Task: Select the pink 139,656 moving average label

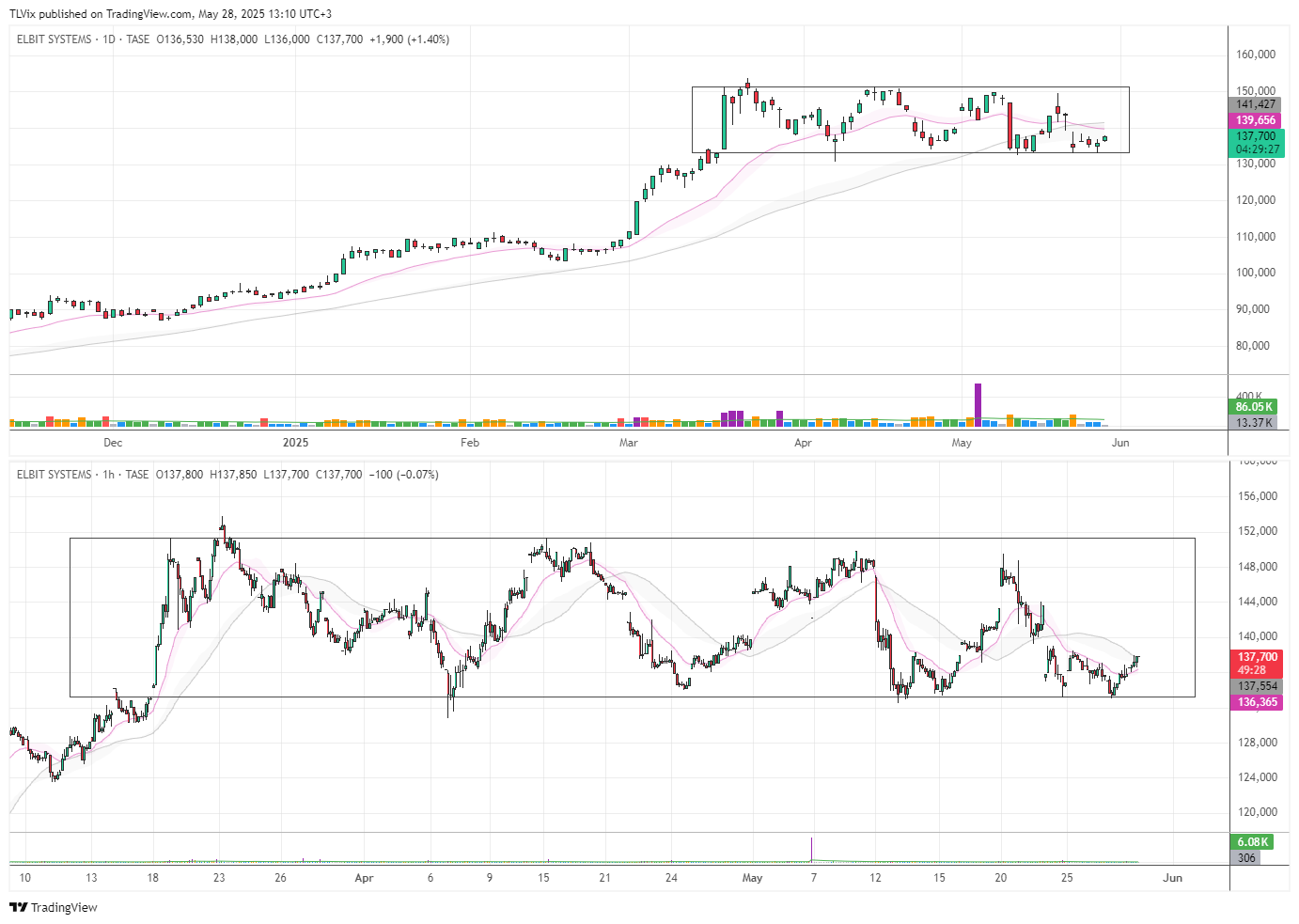Action: click(1255, 120)
